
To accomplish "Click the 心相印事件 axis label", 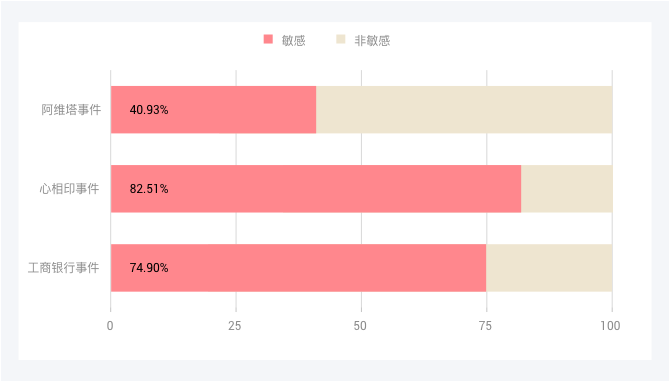I will [69, 189].
